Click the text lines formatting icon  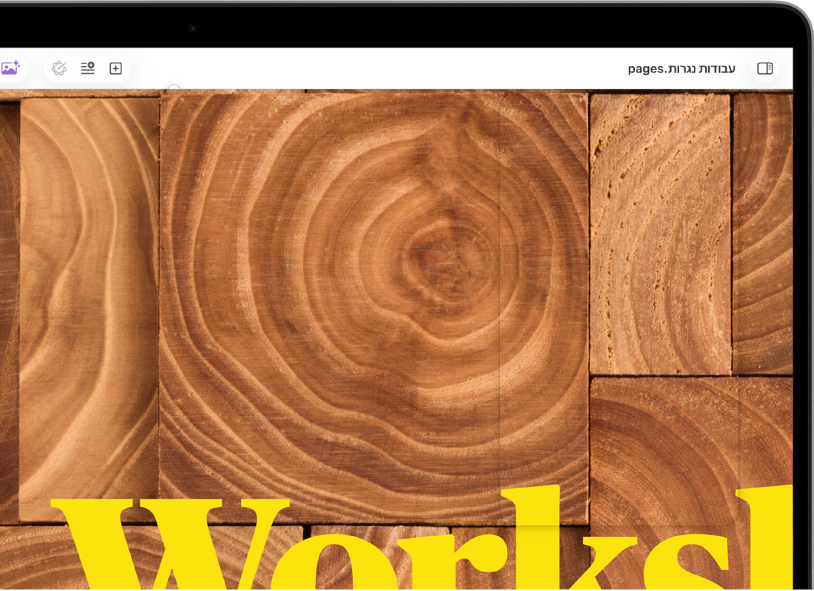pos(88,68)
